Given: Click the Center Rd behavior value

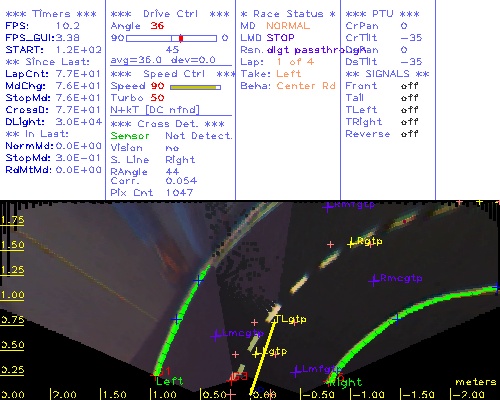Looking at the screenshot, I should coord(306,86).
